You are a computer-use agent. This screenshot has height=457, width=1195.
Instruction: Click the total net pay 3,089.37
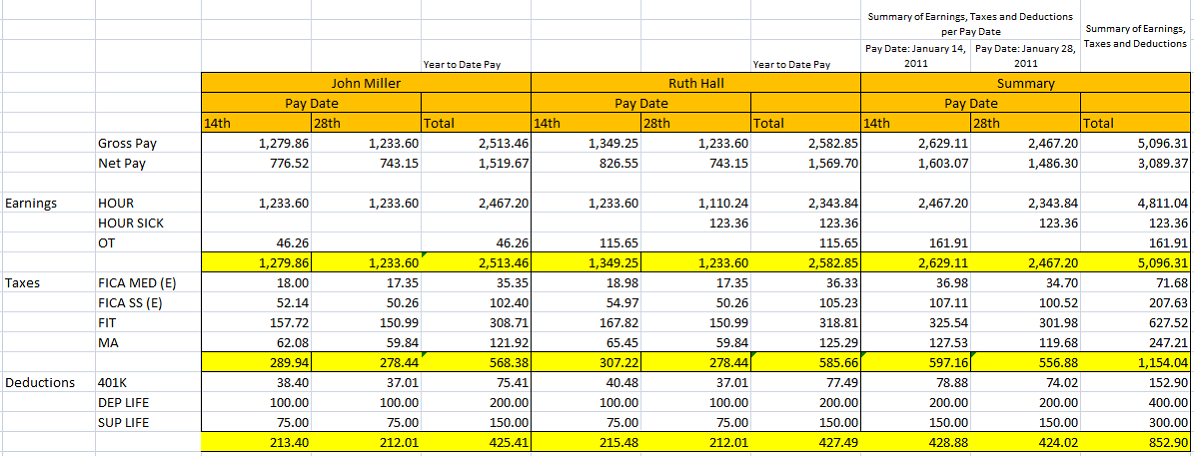coord(1135,163)
